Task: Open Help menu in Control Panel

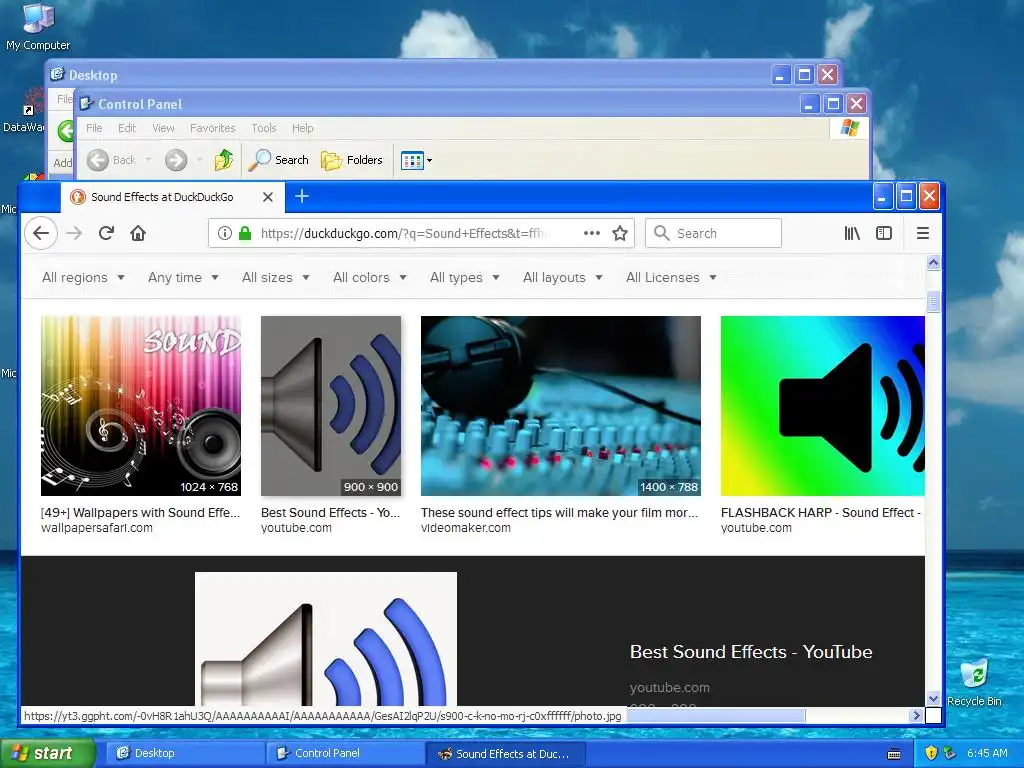Action: (302, 128)
